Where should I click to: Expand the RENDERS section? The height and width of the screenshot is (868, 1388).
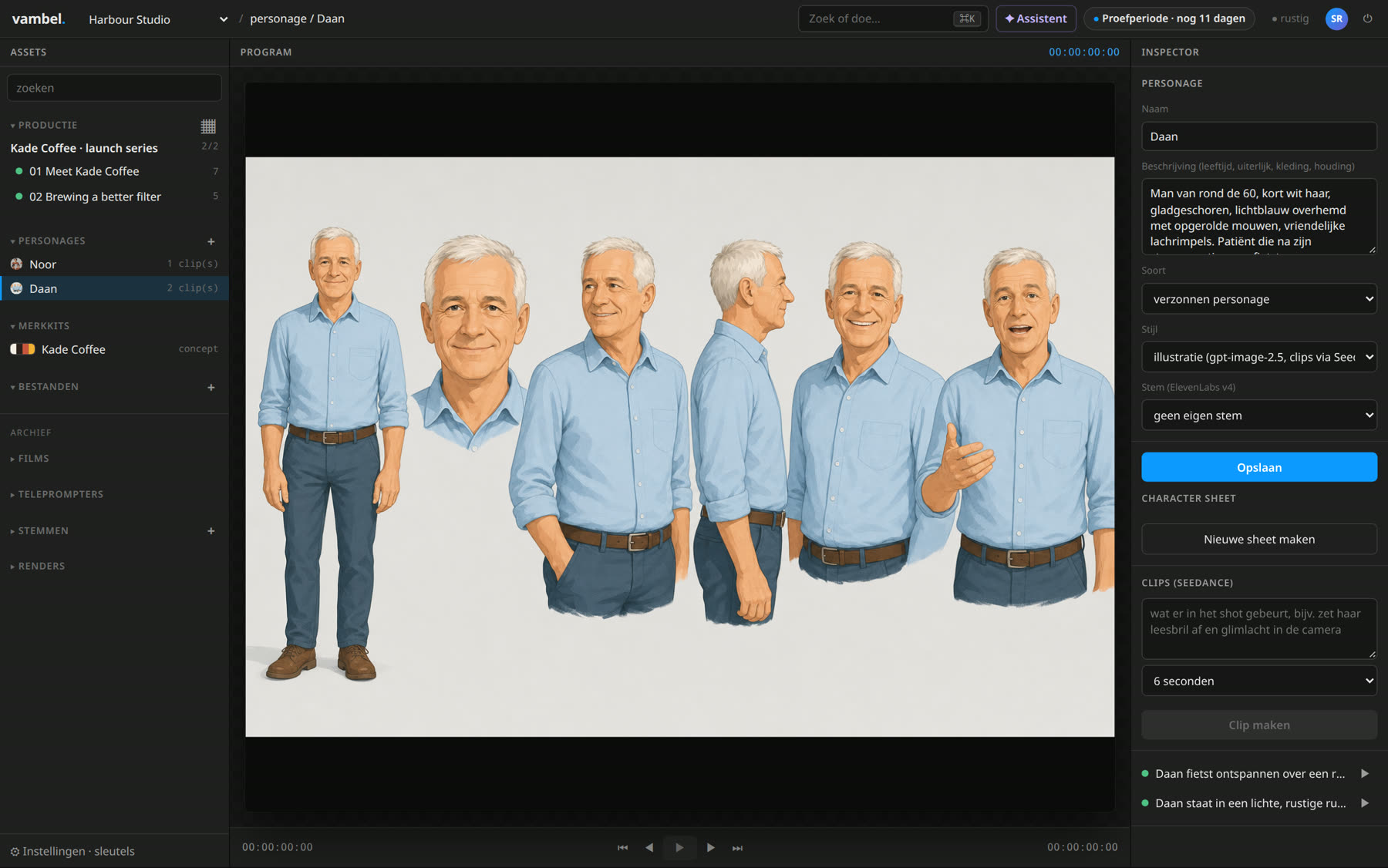(38, 567)
